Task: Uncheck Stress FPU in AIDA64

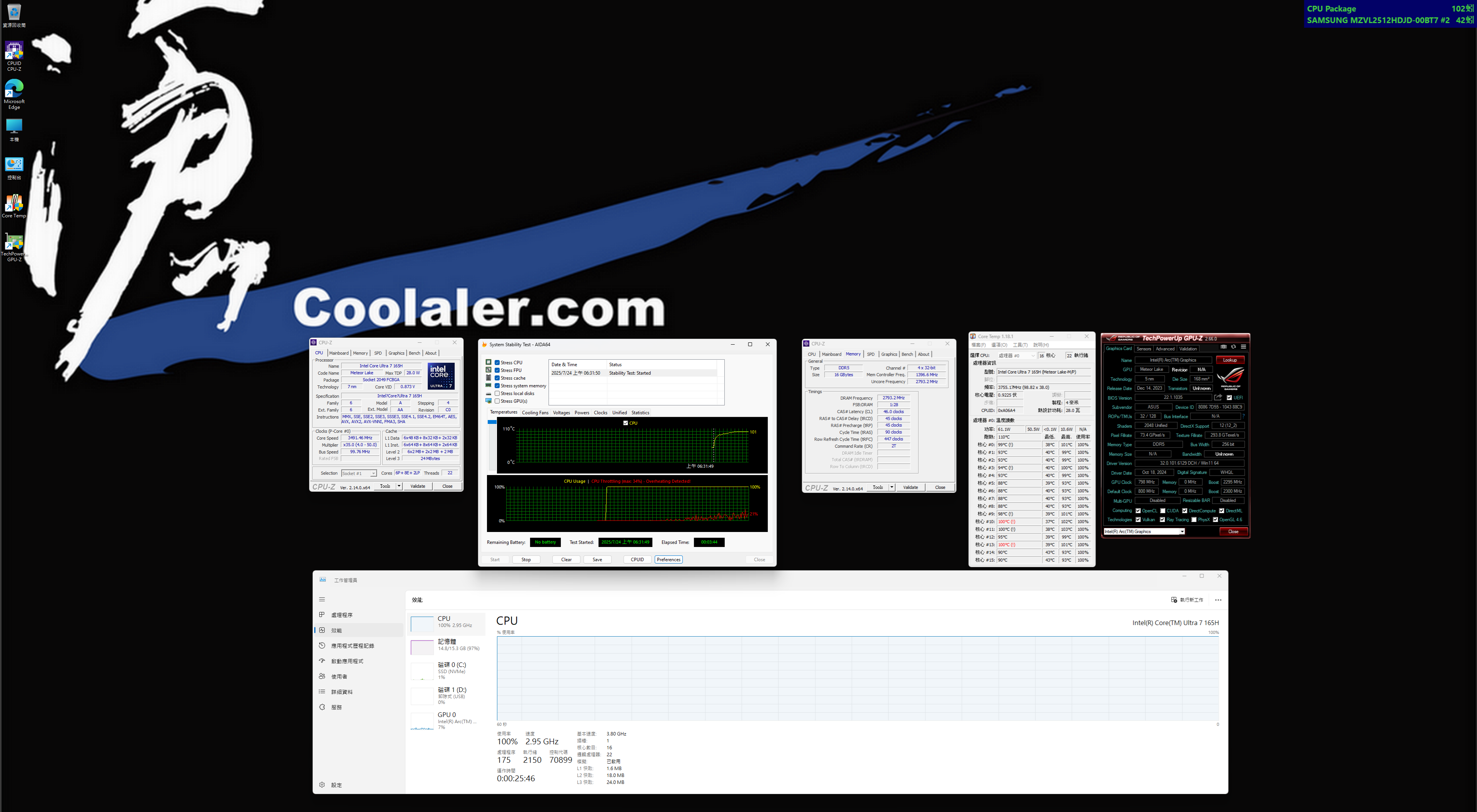Action: [497, 370]
